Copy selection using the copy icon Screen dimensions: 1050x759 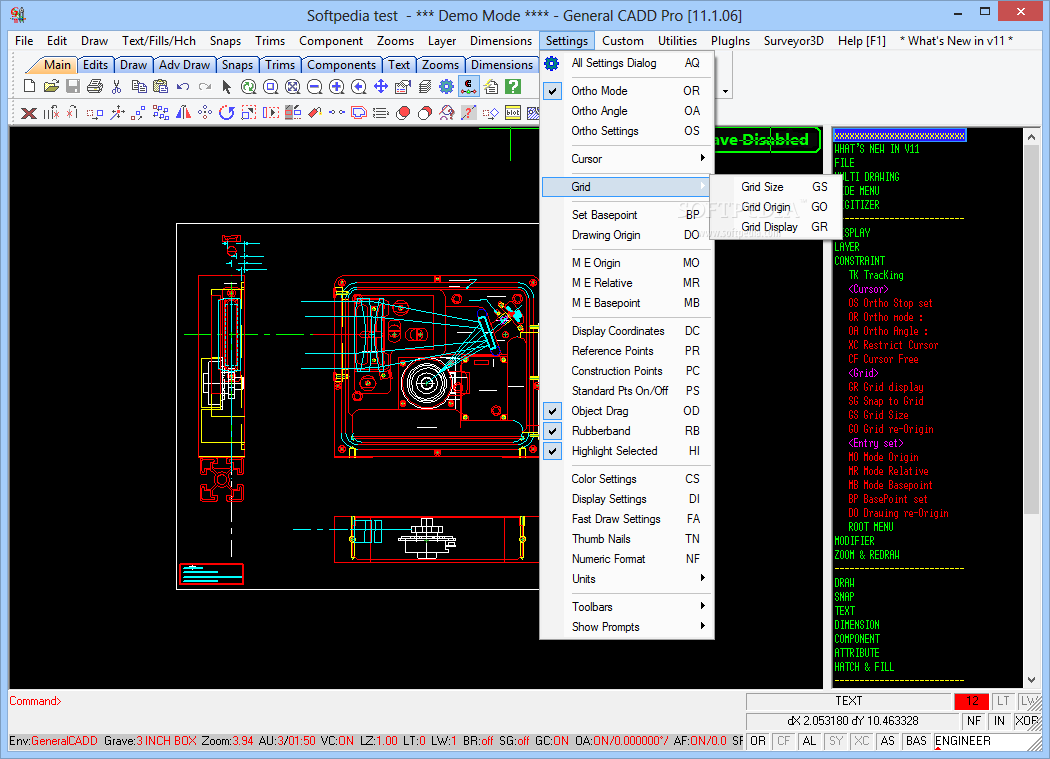click(139, 86)
